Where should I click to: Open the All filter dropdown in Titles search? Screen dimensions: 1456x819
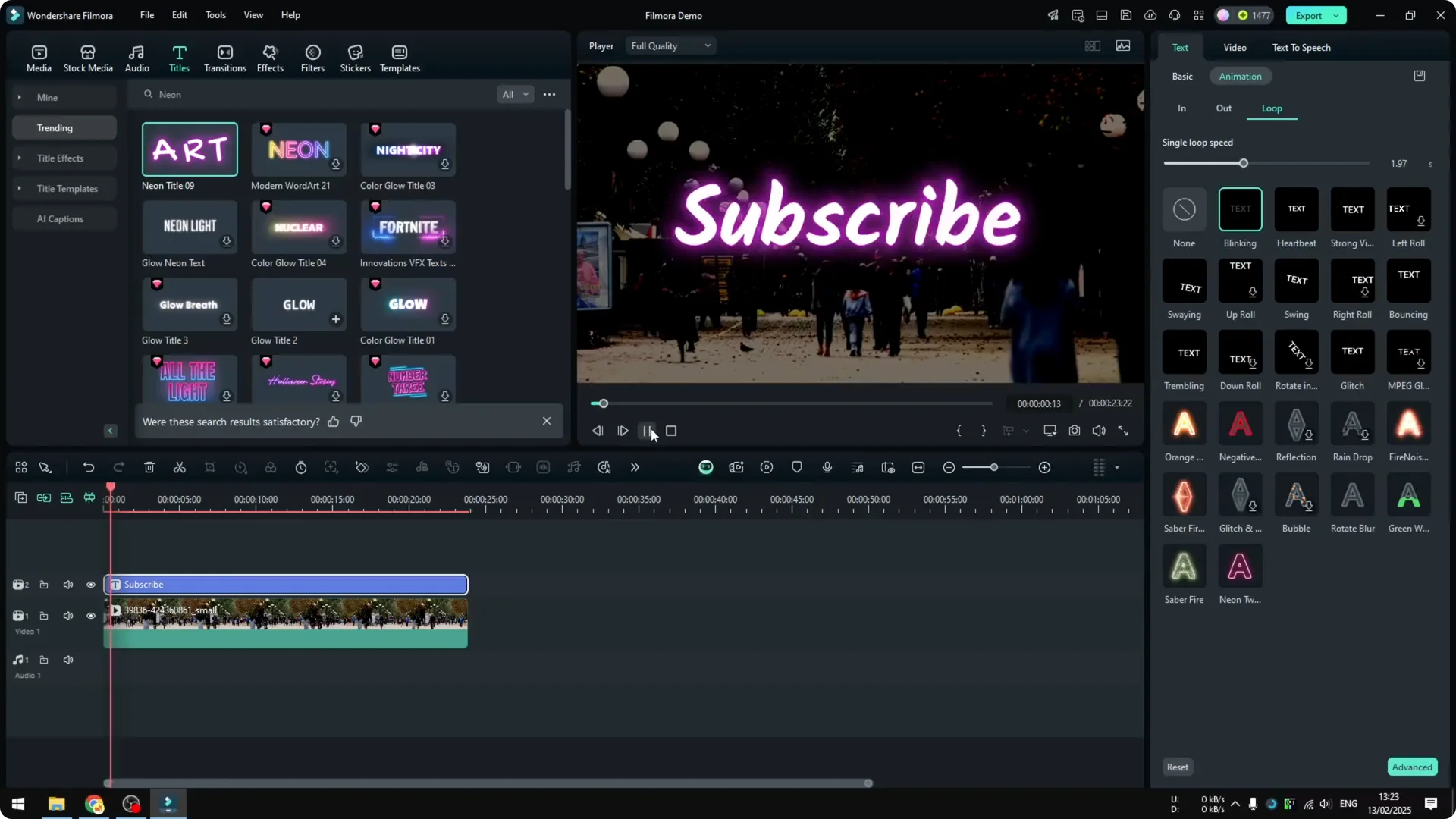515,94
